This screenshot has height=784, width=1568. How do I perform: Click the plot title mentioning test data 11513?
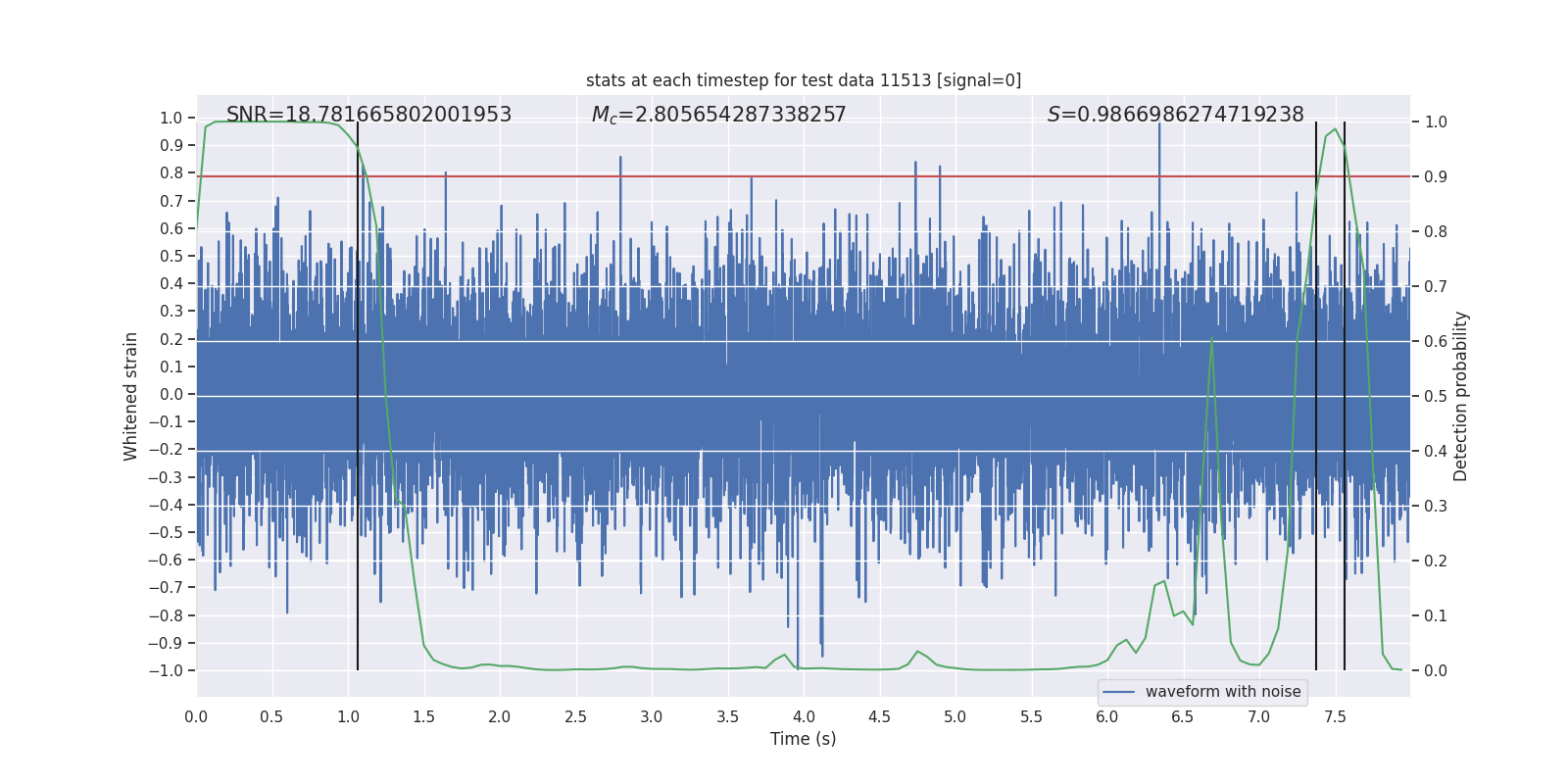pyautogui.click(x=804, y=80)
